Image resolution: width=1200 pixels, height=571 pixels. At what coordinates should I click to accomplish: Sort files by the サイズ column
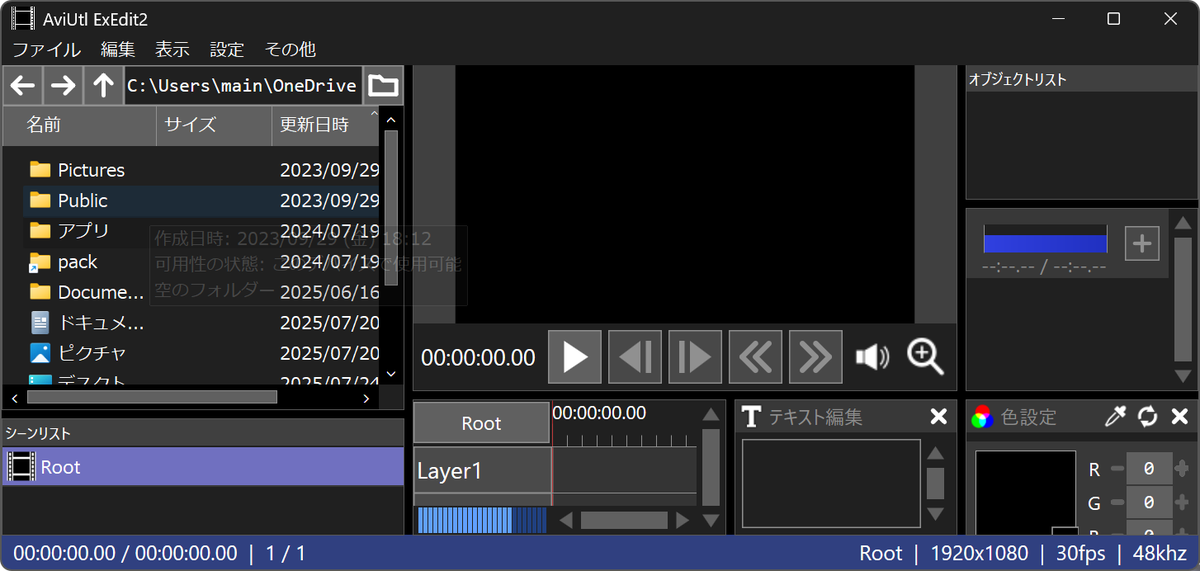click(x=214, y=125)
